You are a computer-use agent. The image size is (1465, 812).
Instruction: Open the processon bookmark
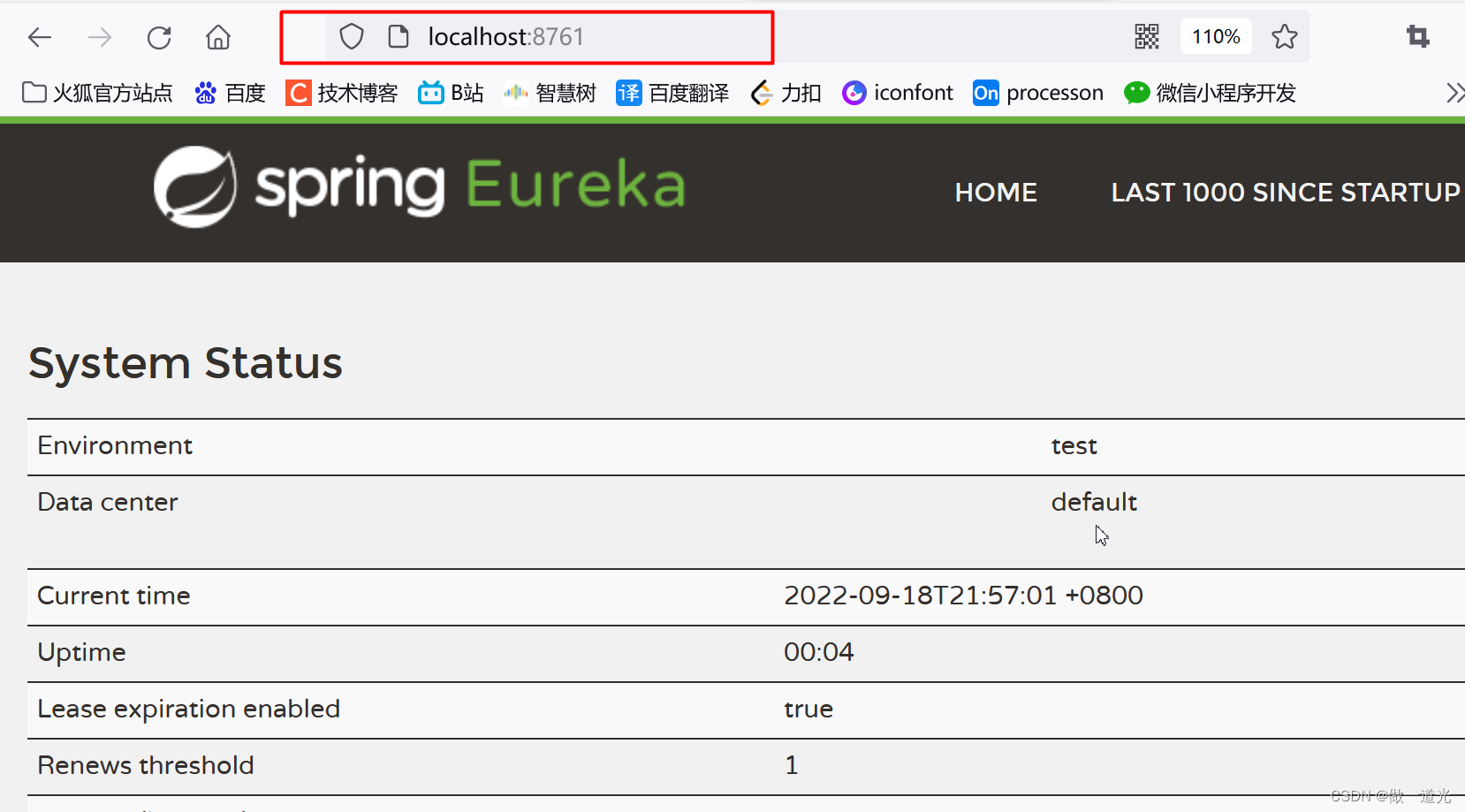[1038, 92]
